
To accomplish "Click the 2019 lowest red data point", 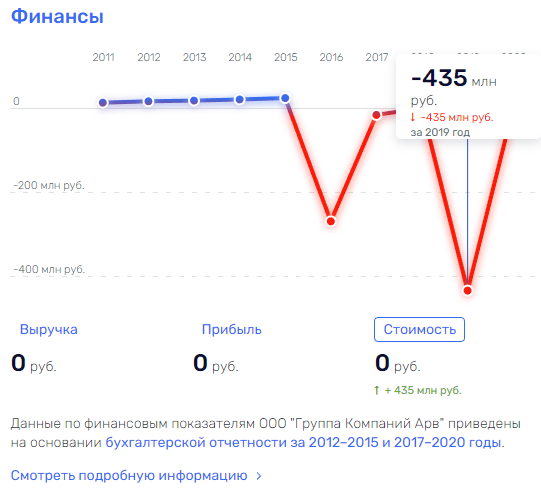I will click(x=468, y=291).
